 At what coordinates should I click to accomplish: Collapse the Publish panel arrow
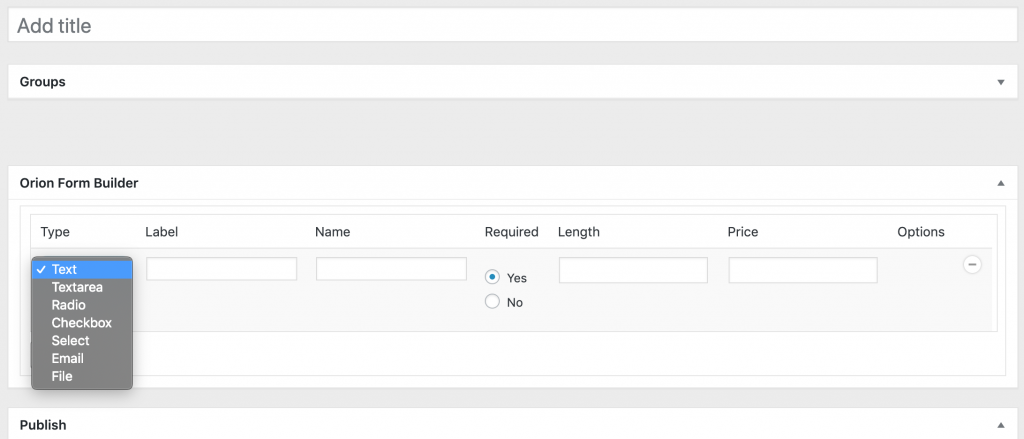click(x=1000, y=425)
